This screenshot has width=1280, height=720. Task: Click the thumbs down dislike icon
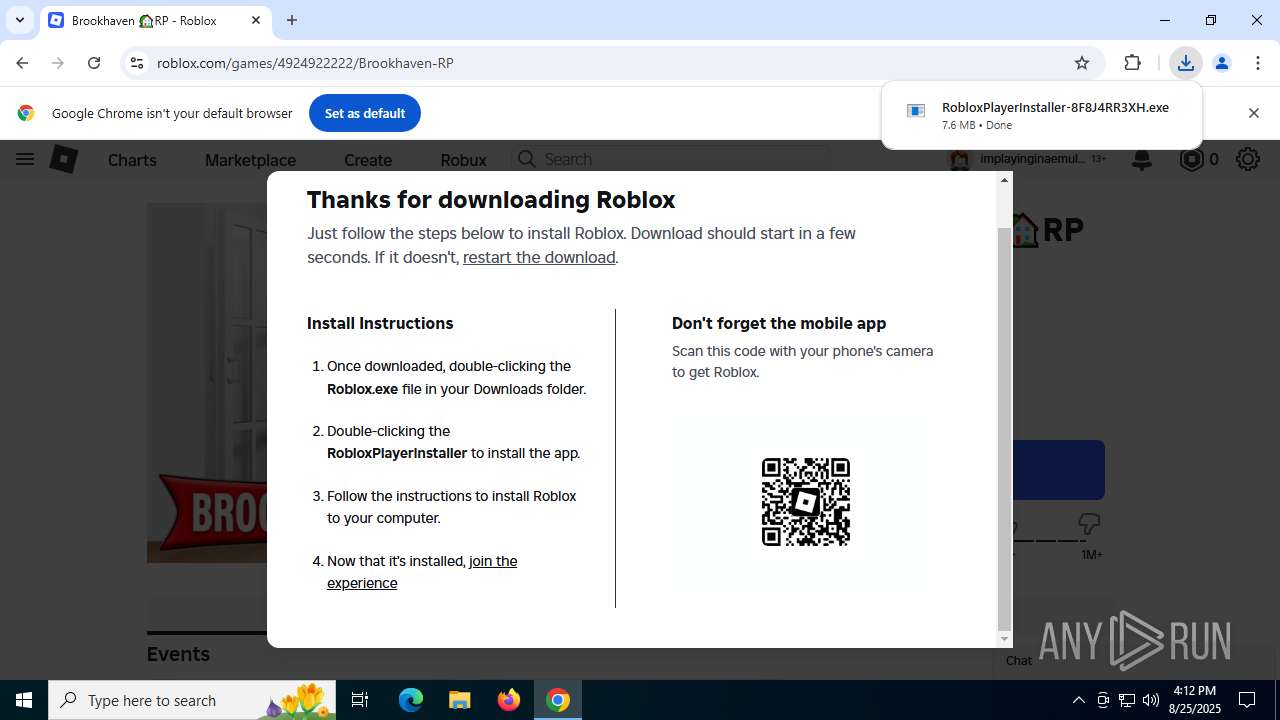(x=1089, y=524)
